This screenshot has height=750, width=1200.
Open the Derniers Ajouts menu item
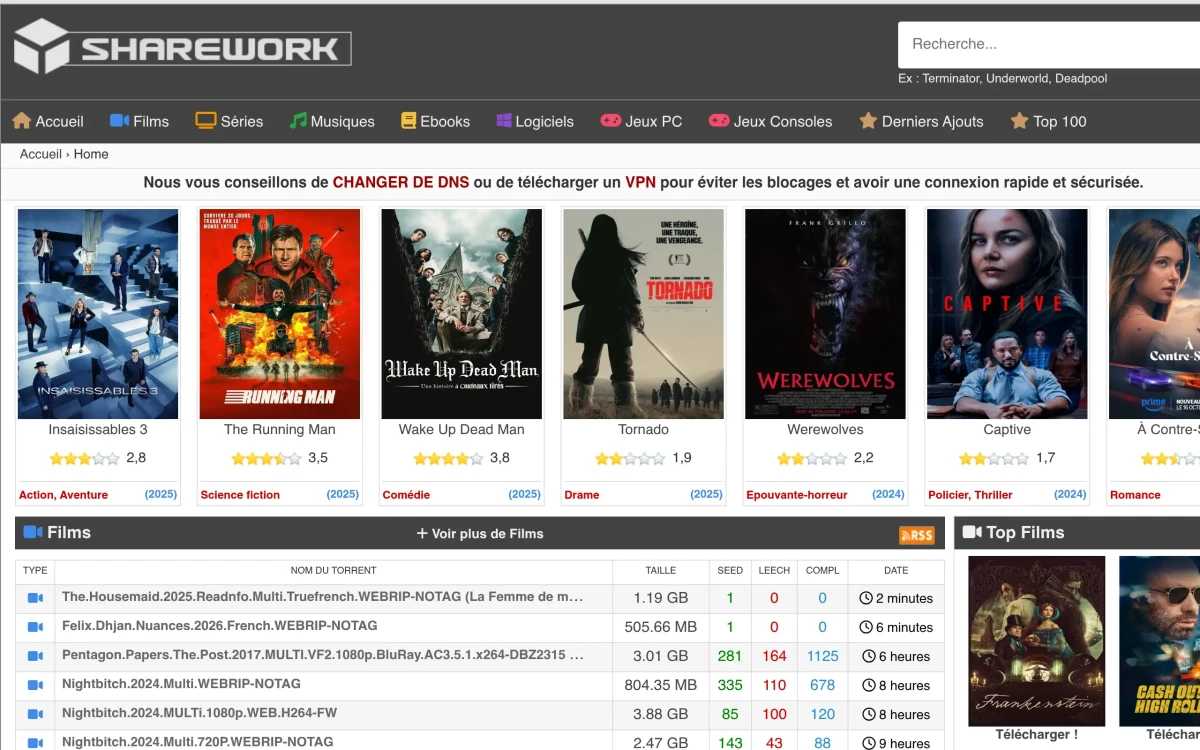(921, 121)
